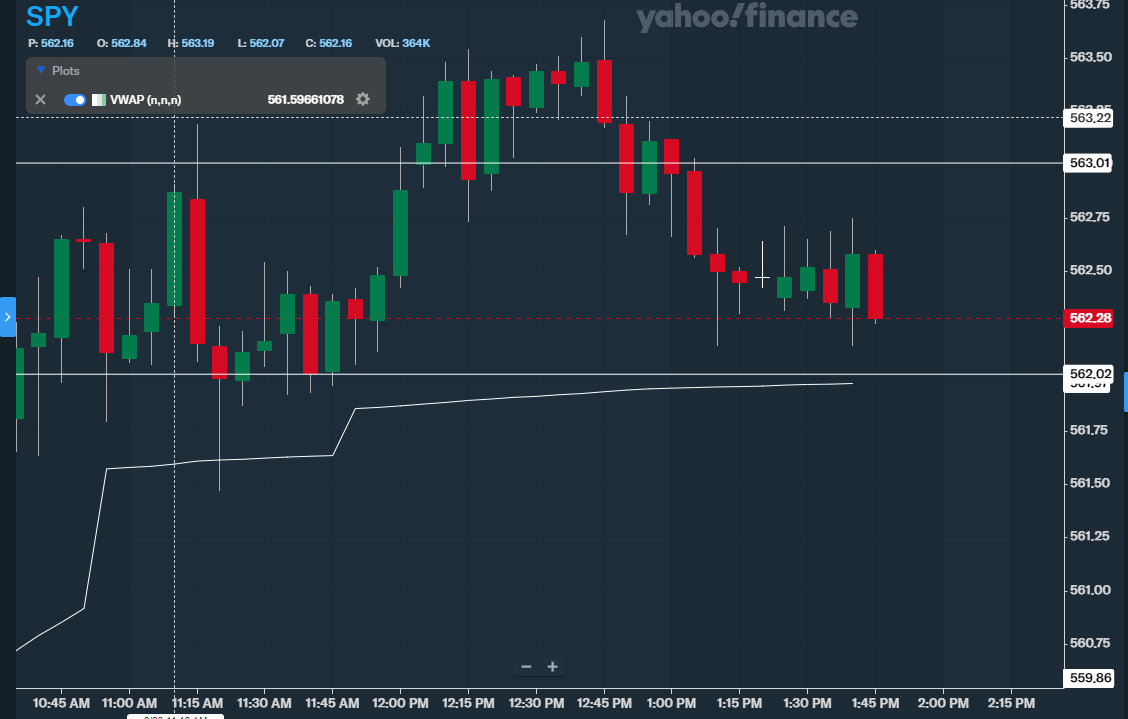Click the 563.50 price axis label
This screenshot has width=1128, height=719.
coord(1090,57)
